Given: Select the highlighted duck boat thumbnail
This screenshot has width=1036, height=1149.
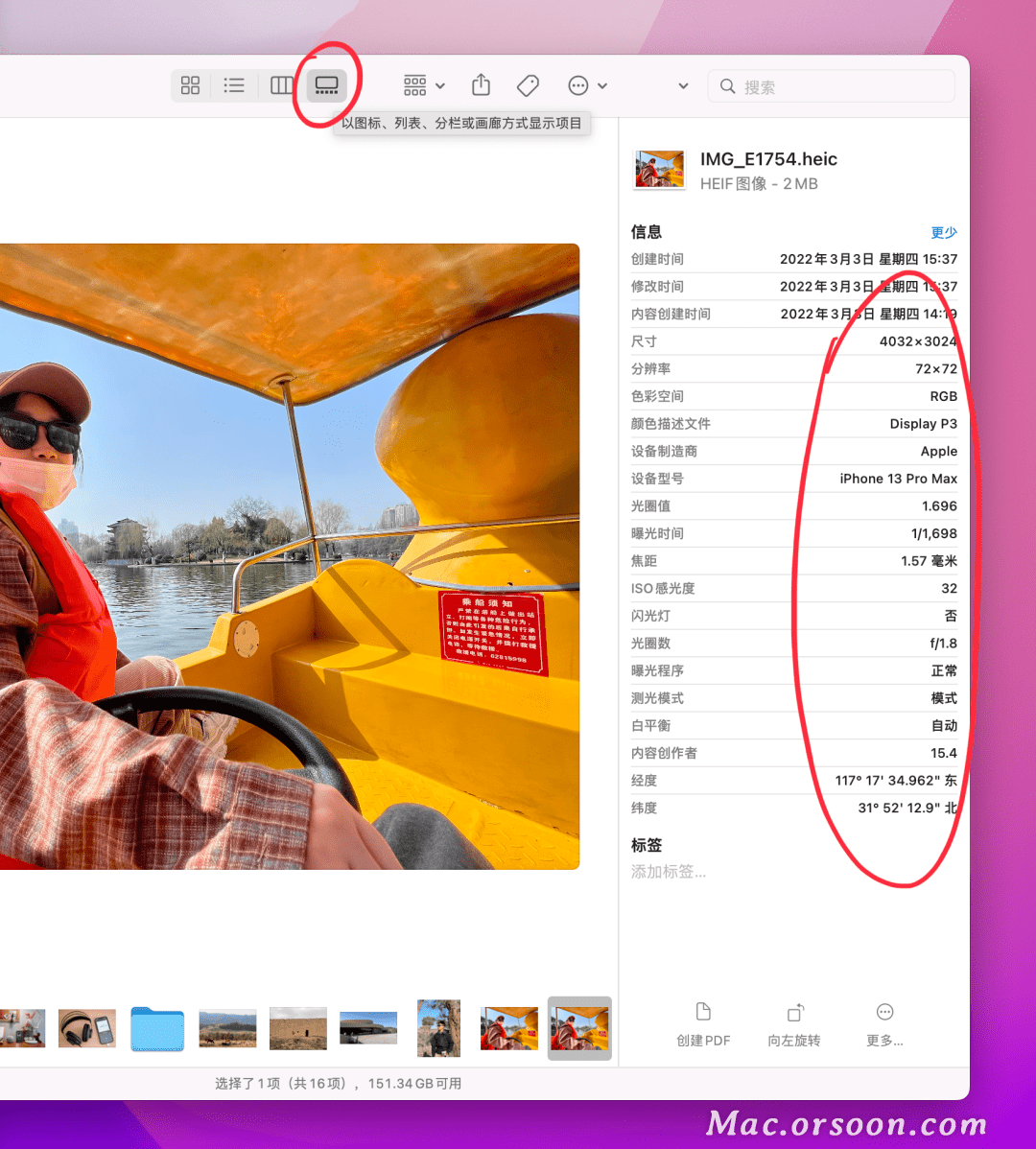Looking at the screenshot, I should pyautogui.click(x=579, y=1027).
